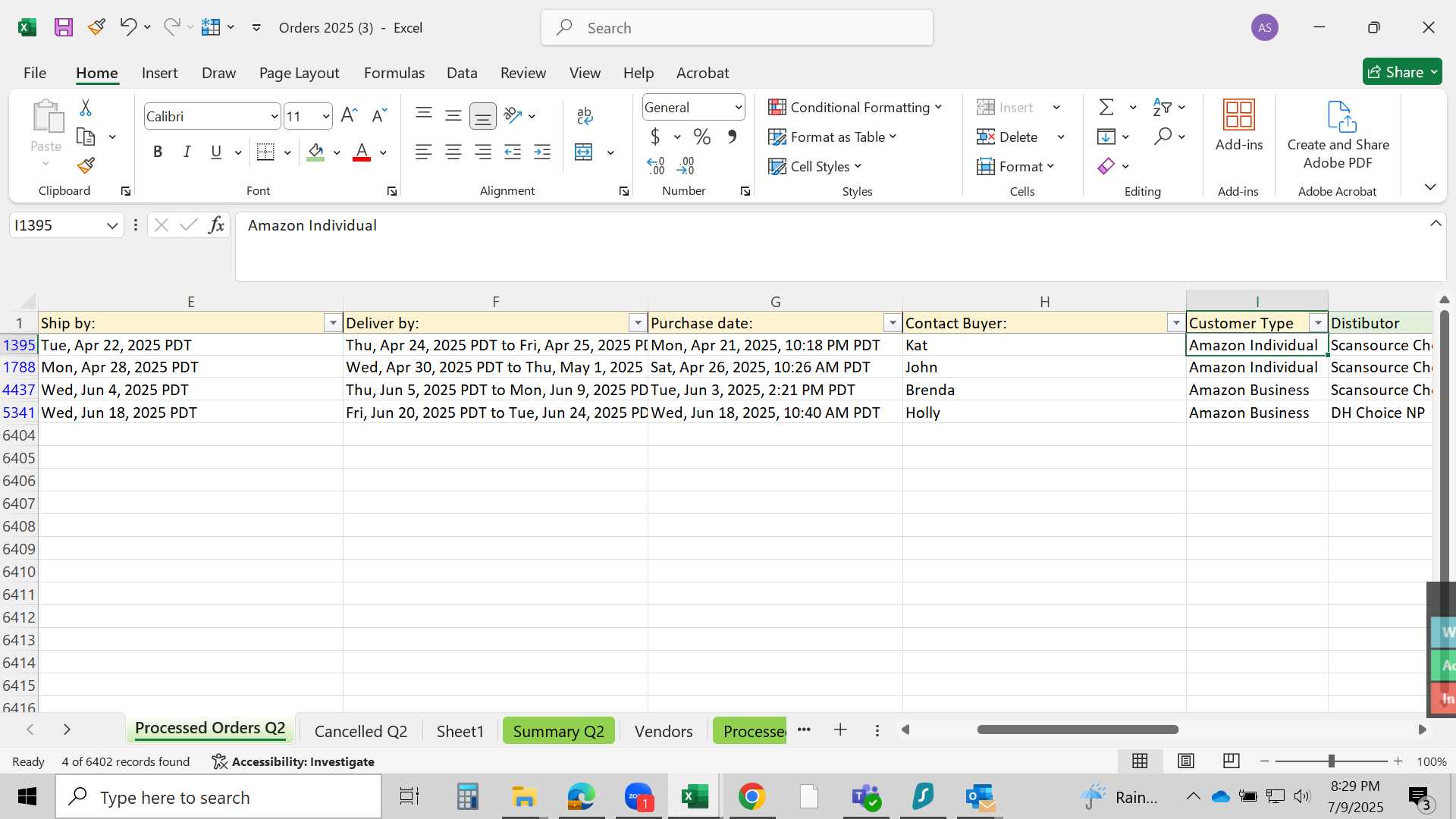Image resolution: width=1456 pixels, height=819 pixels.
Task: Click the Copy icon in Clipboard group
Action: [86, 137]
